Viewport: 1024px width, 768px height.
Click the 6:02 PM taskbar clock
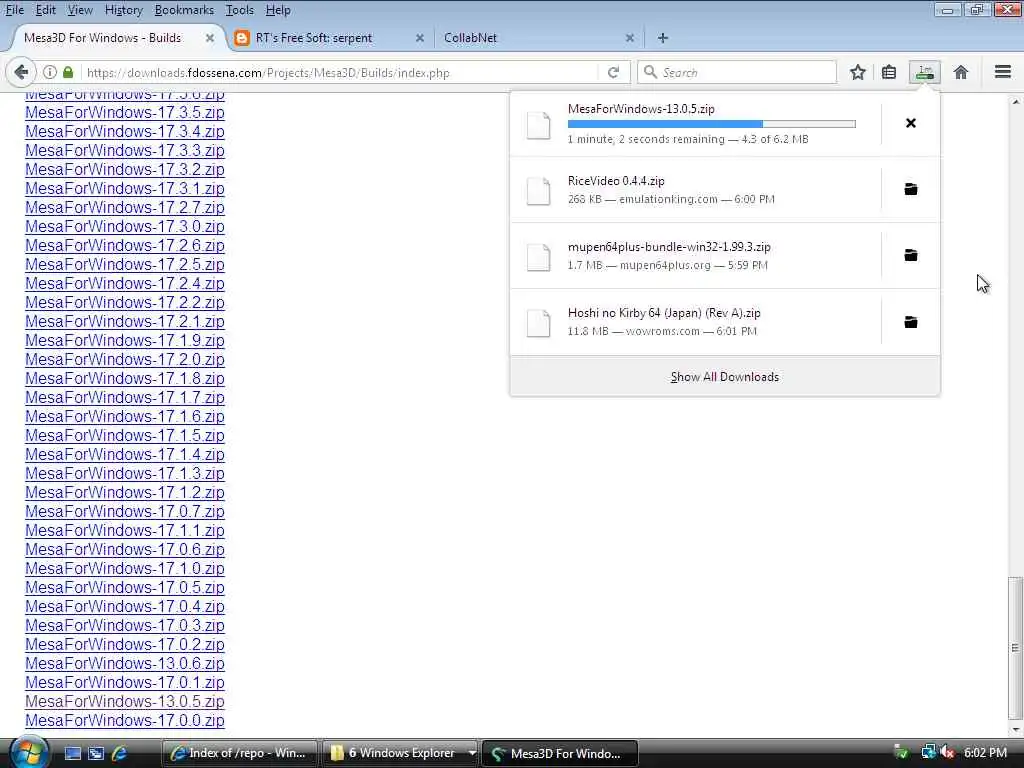[985, 752]
